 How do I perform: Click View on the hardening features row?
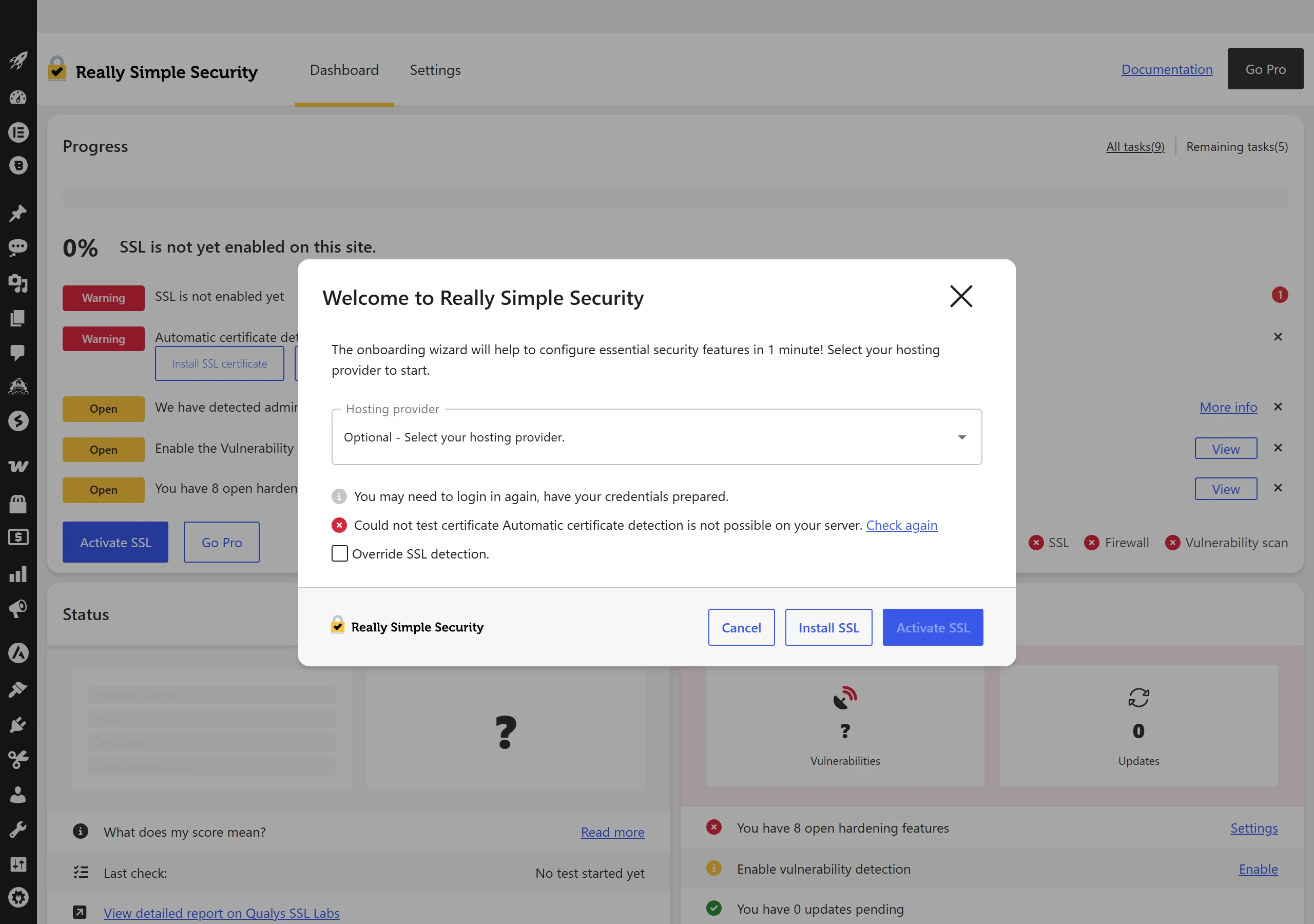click(1226, 489)
